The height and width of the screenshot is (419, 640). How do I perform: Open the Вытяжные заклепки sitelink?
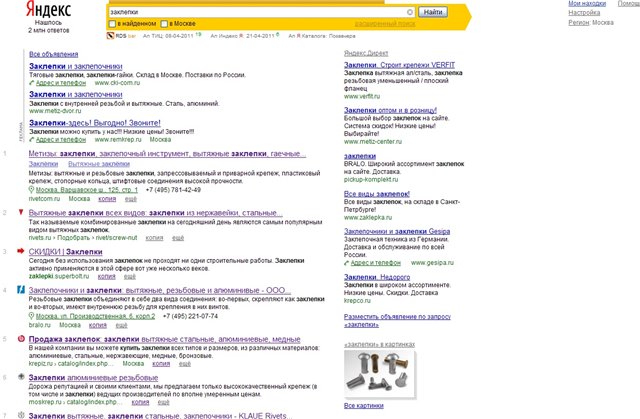99,164
